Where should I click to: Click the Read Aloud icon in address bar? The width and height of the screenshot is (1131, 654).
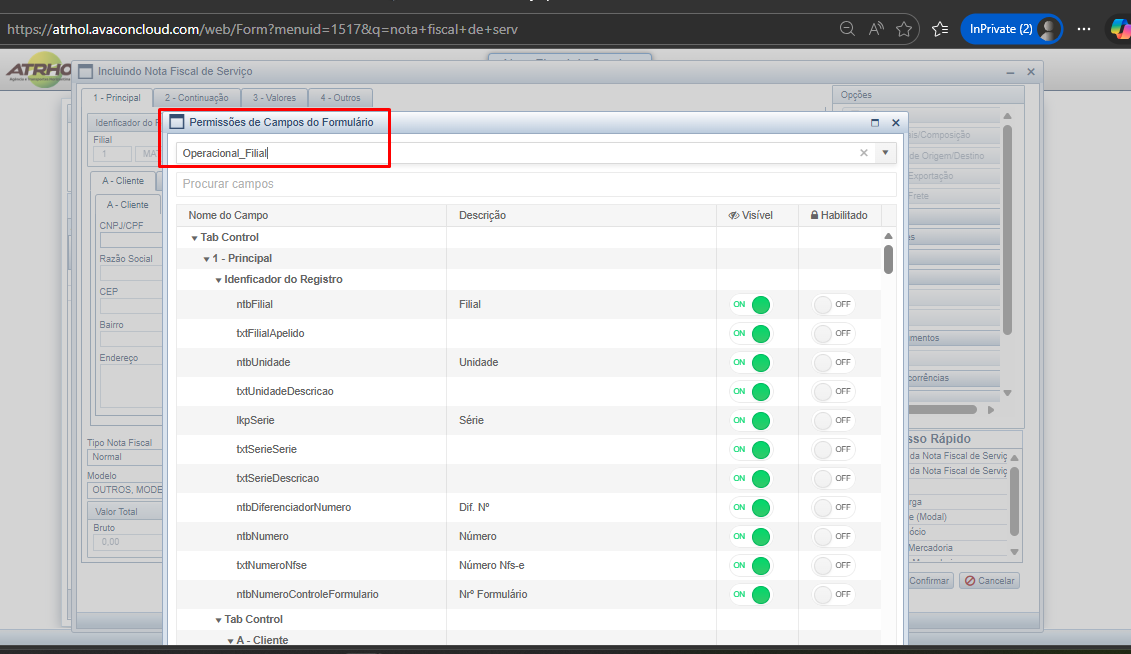pyautogui.click(x=876, y=29)
